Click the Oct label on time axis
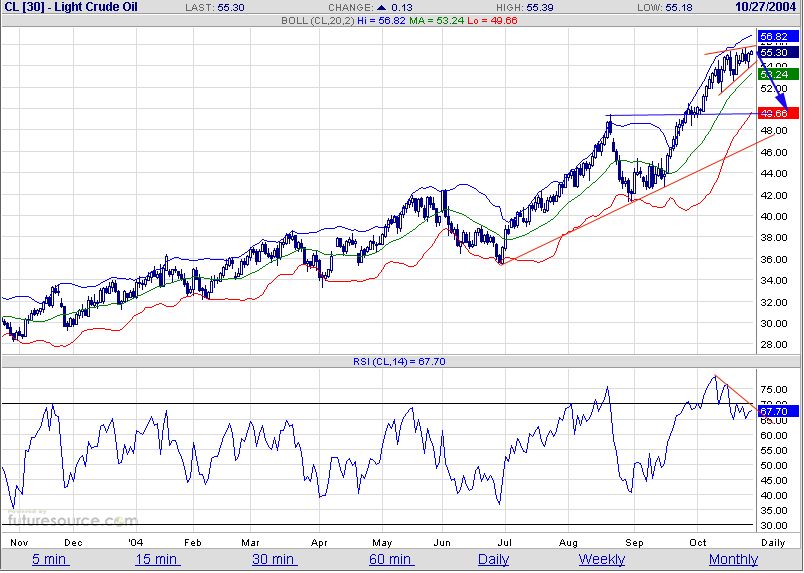Image resolution: width=804 pixels, height=573 pixels. tap(696, 541)
